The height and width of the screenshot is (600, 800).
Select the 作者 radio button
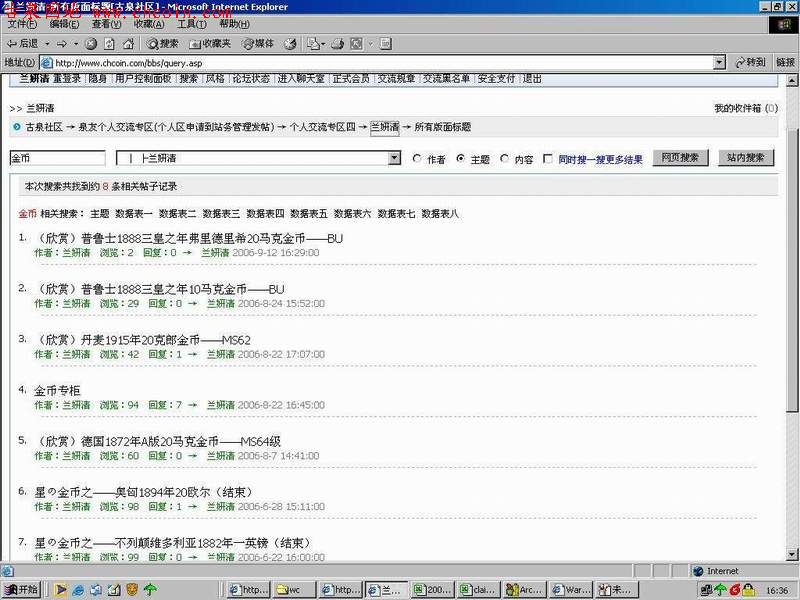(417, 159)
